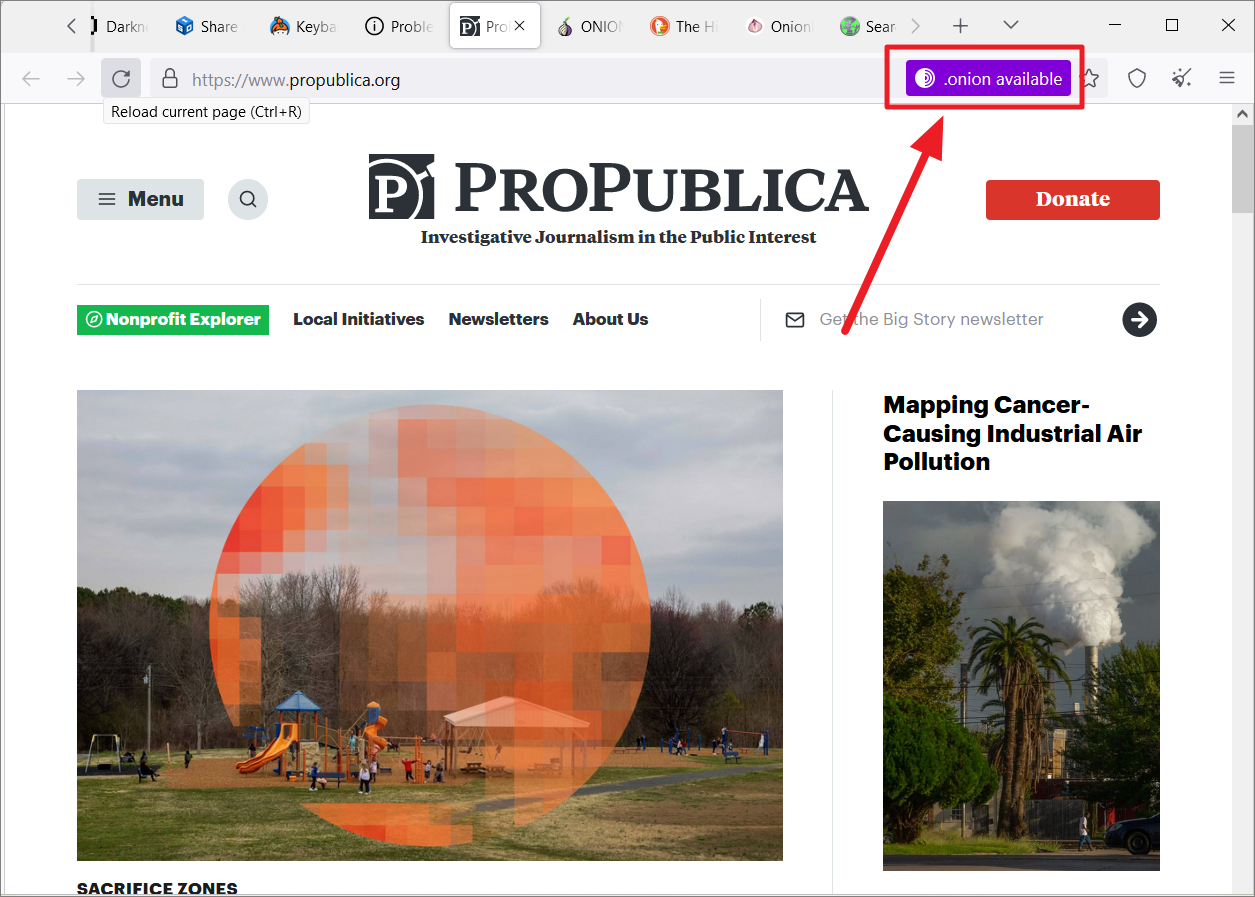
Task: Switch to the Darknet tab
Action: point(121,27)
